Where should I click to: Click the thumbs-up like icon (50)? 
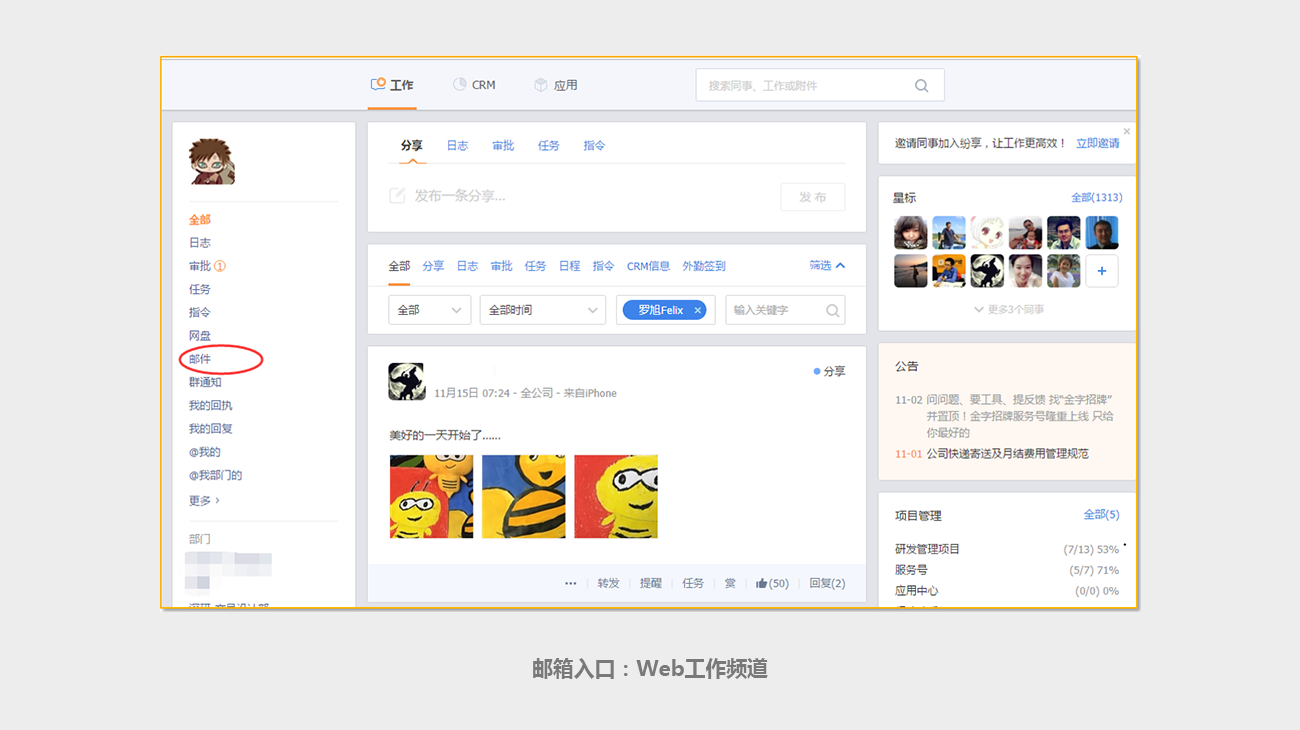(x=762, y=583)
